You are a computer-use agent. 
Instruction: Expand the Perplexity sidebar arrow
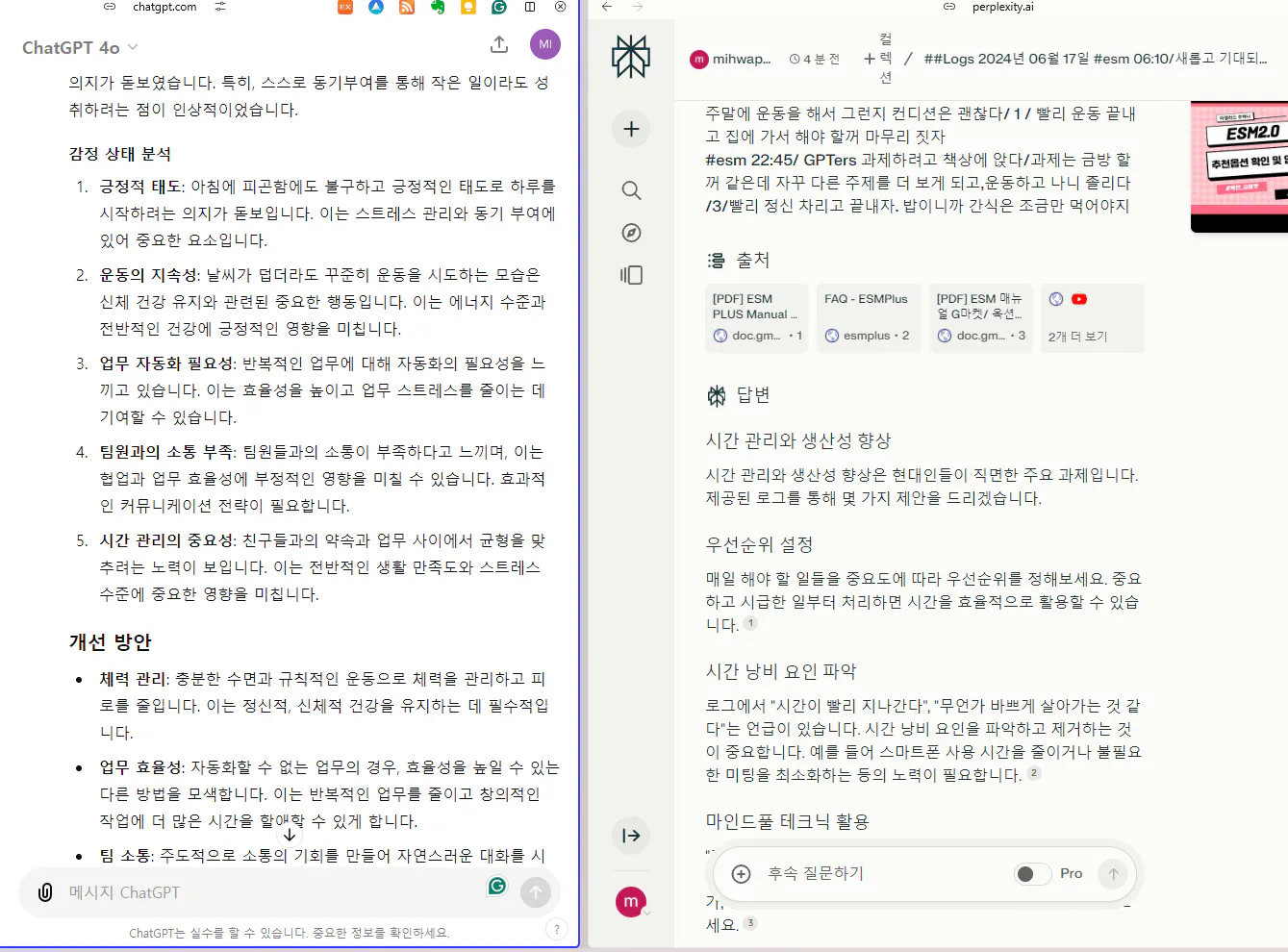coord(631,836)
